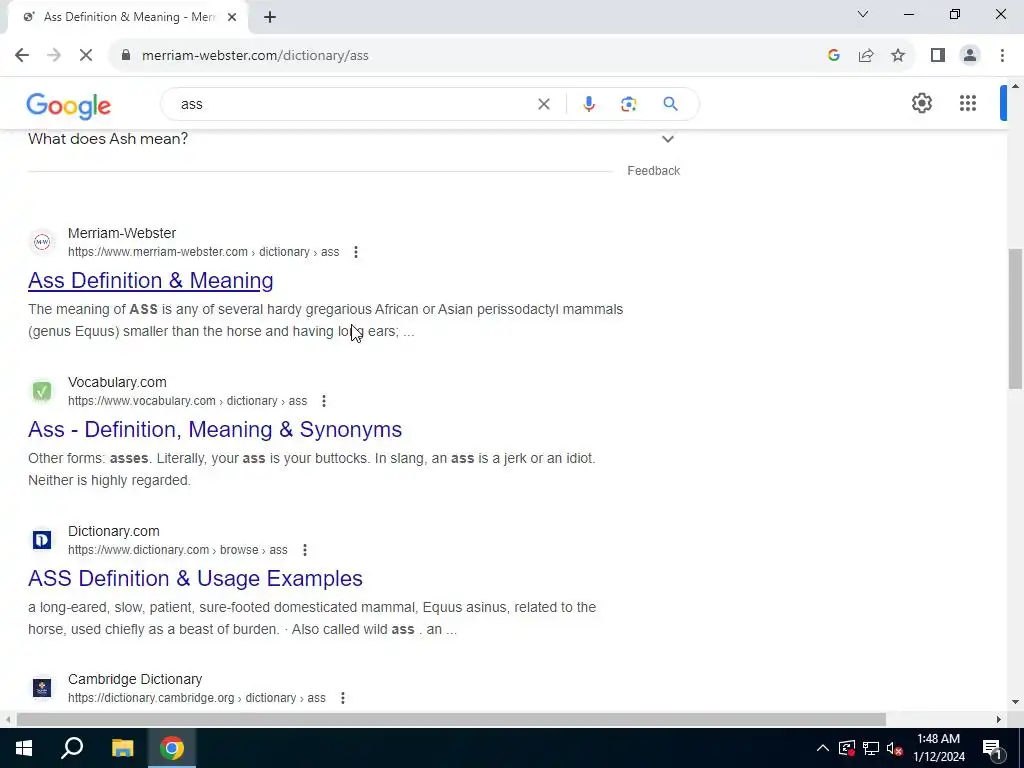
Task: Search by image with Lens icon
Action: click(x=628, y=104)
